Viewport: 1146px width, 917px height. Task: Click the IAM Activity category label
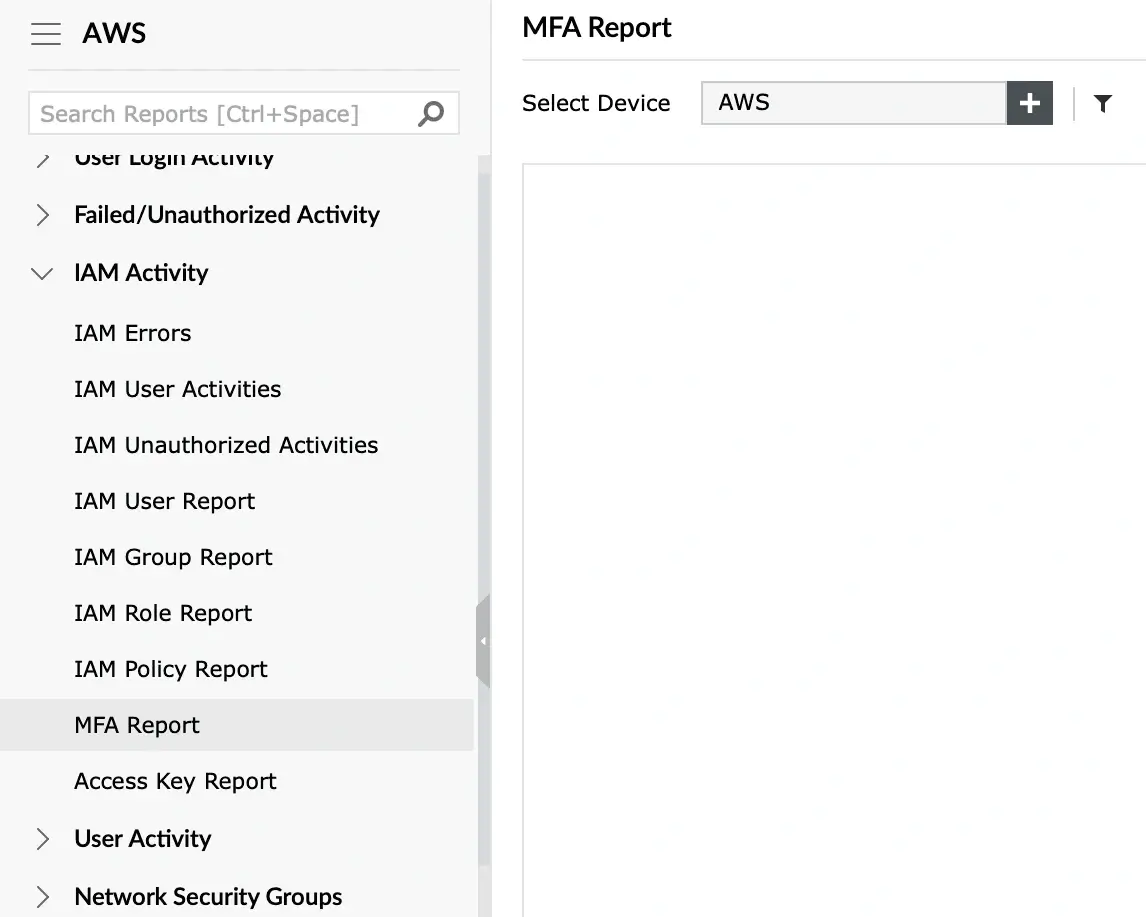141,273
